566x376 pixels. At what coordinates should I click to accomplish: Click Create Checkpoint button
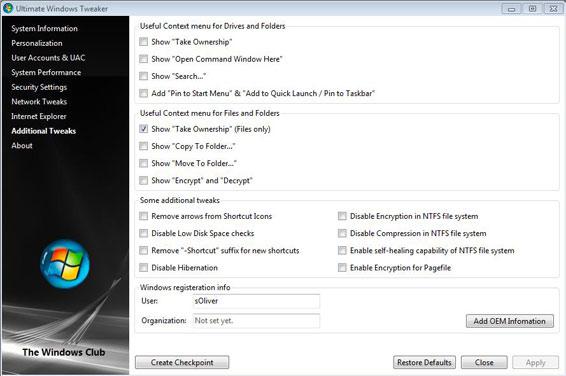pyautogui.click(x=182, y=362)
